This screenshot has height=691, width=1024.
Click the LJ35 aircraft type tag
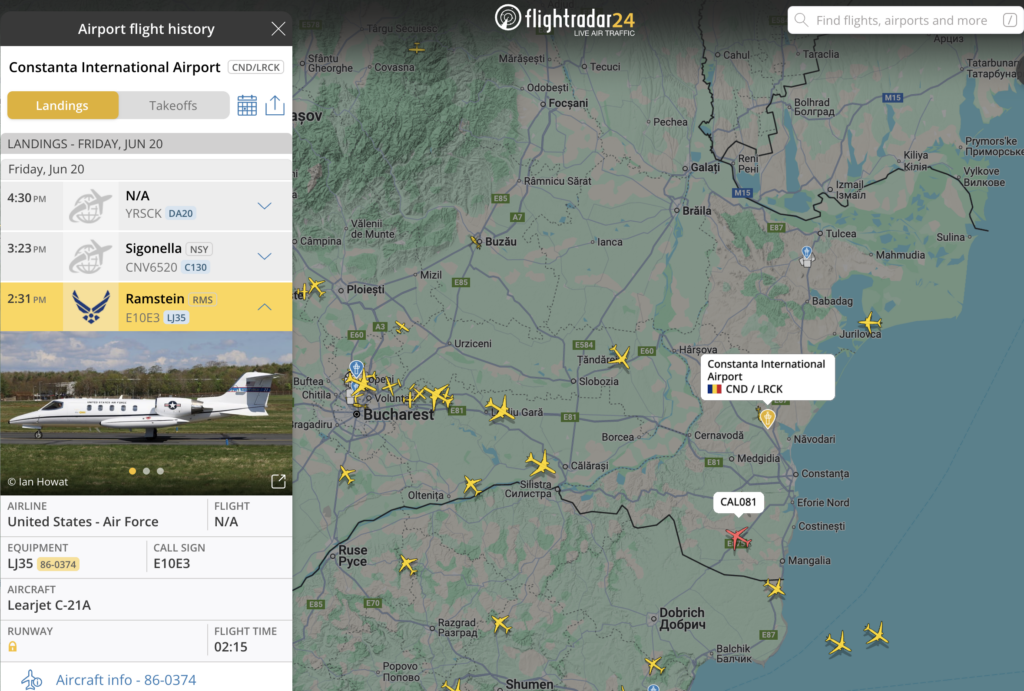pyautogui.click(x=176, y=317)
